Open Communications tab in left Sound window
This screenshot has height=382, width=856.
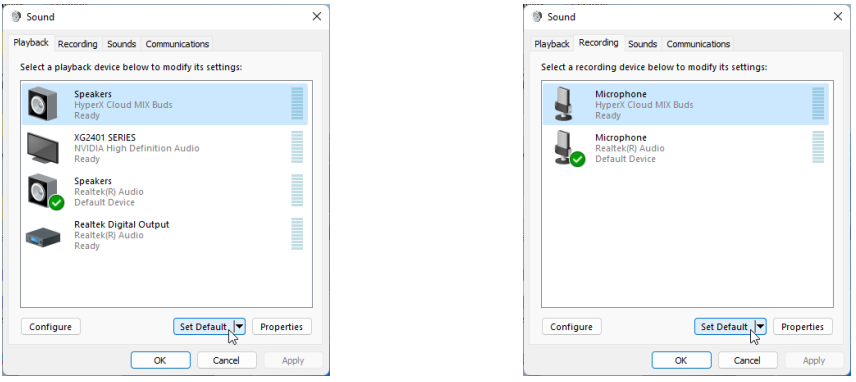[177, 44]
